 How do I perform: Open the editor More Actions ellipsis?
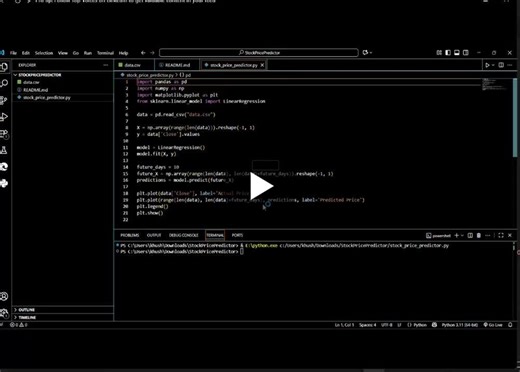(510, 65)
